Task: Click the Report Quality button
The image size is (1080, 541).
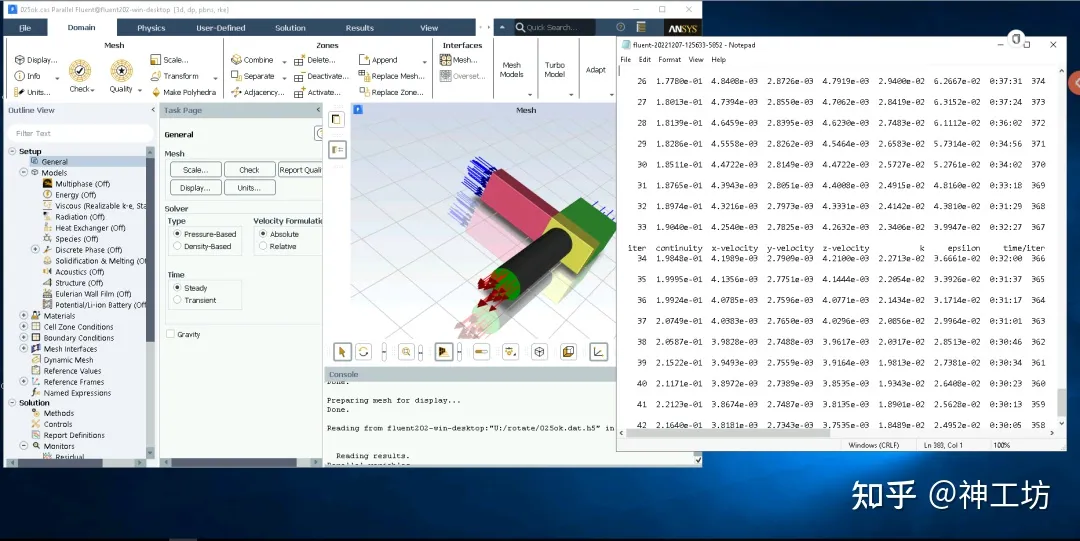Action: (300, 170)
